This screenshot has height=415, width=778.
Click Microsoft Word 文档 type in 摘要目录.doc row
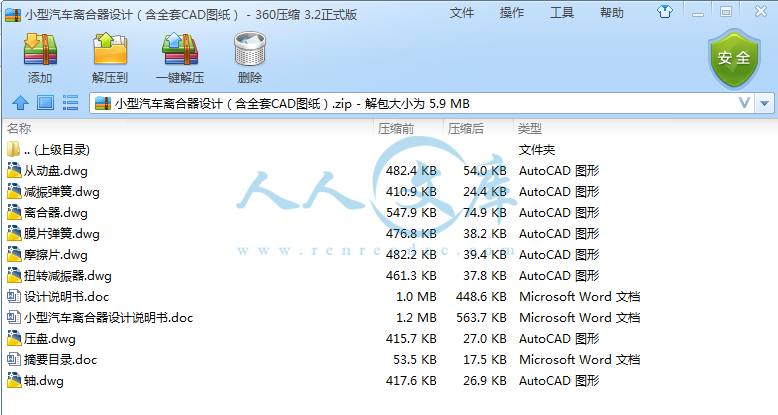(580, 360)
